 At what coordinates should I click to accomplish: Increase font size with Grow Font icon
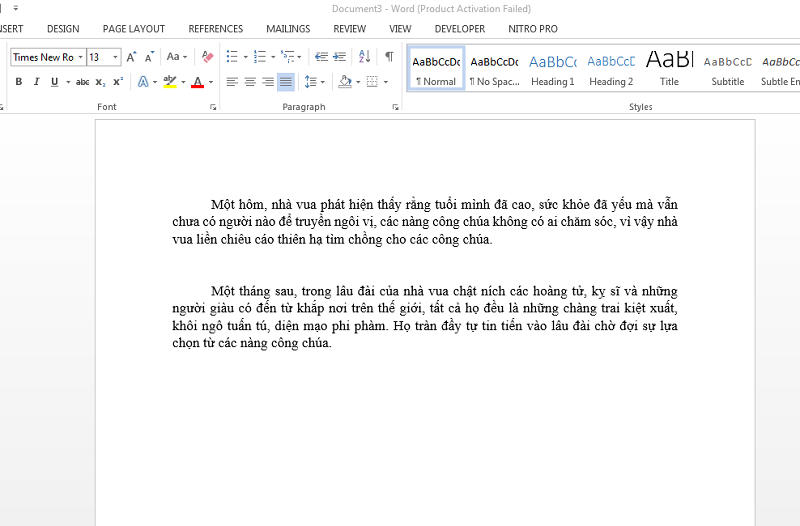point(131,57)
